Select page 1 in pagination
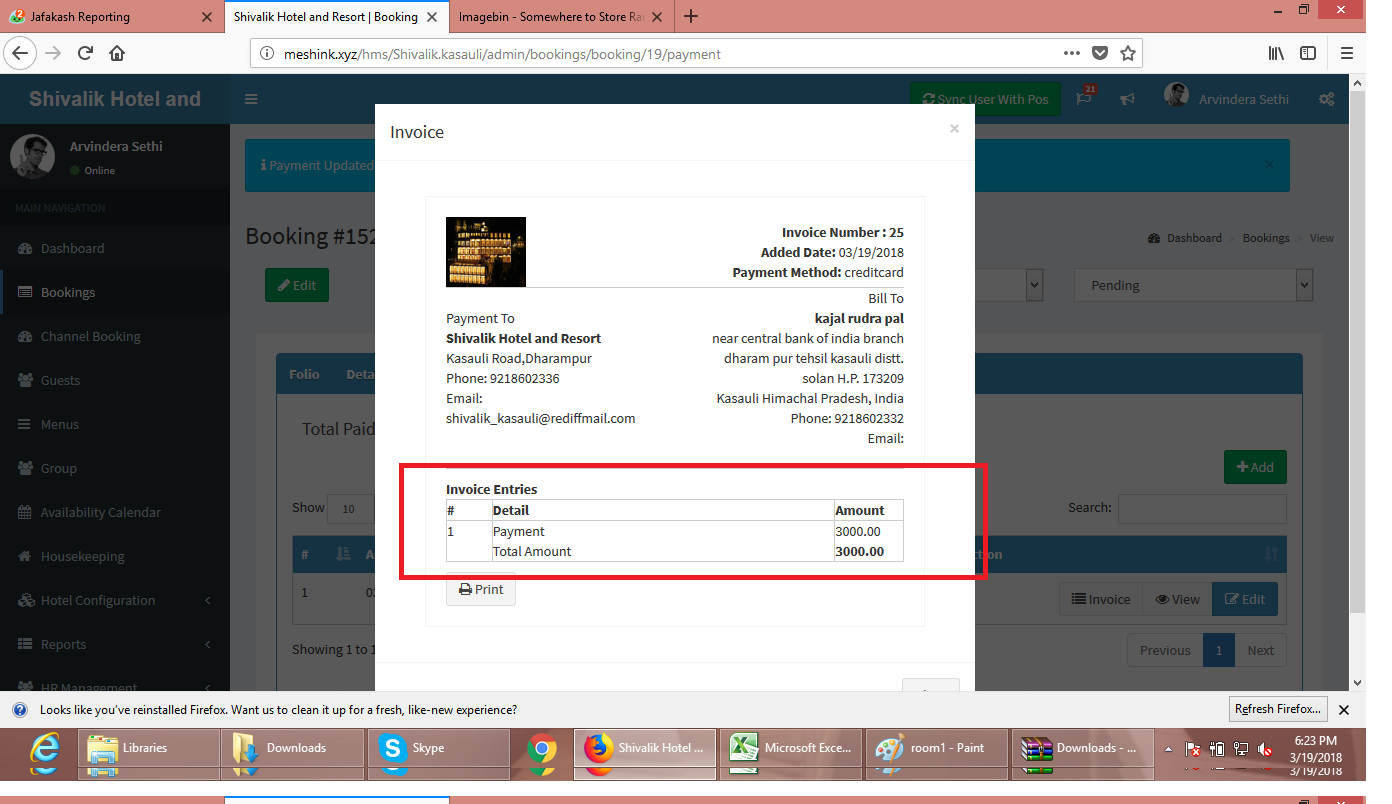Image resolution: width=1392 pixels, height=804 pixels. coord(1219,650)
